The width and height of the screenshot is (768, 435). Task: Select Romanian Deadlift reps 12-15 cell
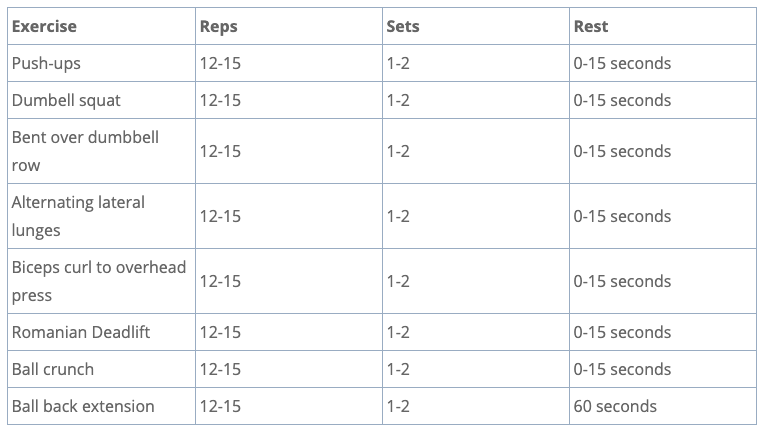click(220, 332)
